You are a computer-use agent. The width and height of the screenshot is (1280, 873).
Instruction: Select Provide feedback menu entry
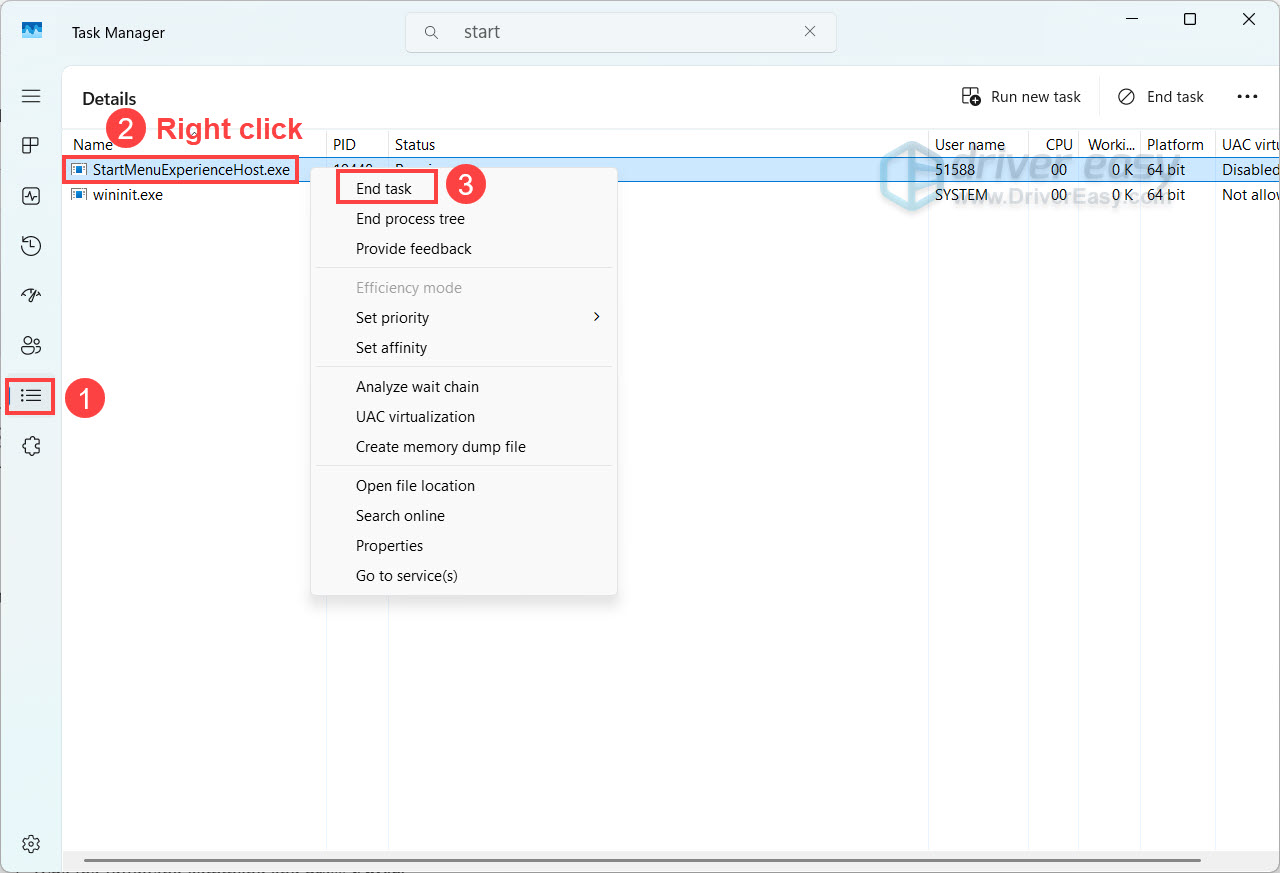point(414,249)
